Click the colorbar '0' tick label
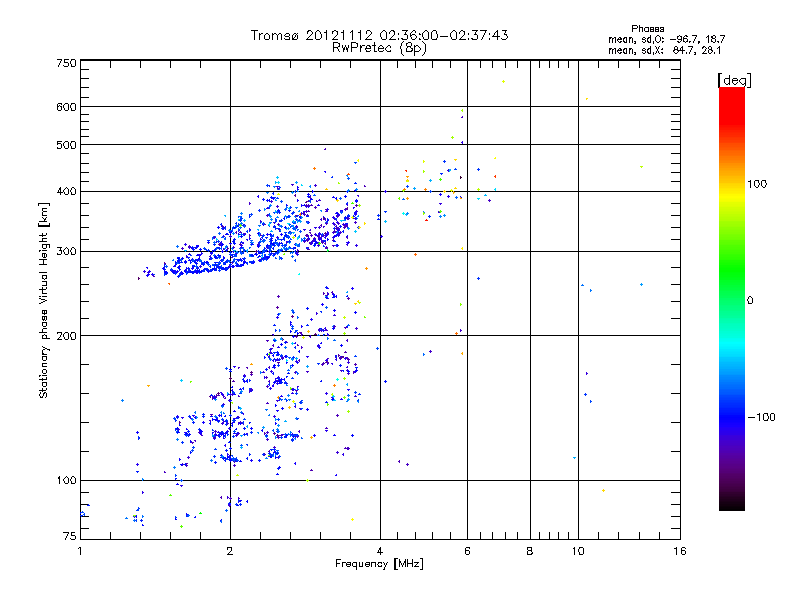This screenshot has height=600, width=800. (750, 301)
